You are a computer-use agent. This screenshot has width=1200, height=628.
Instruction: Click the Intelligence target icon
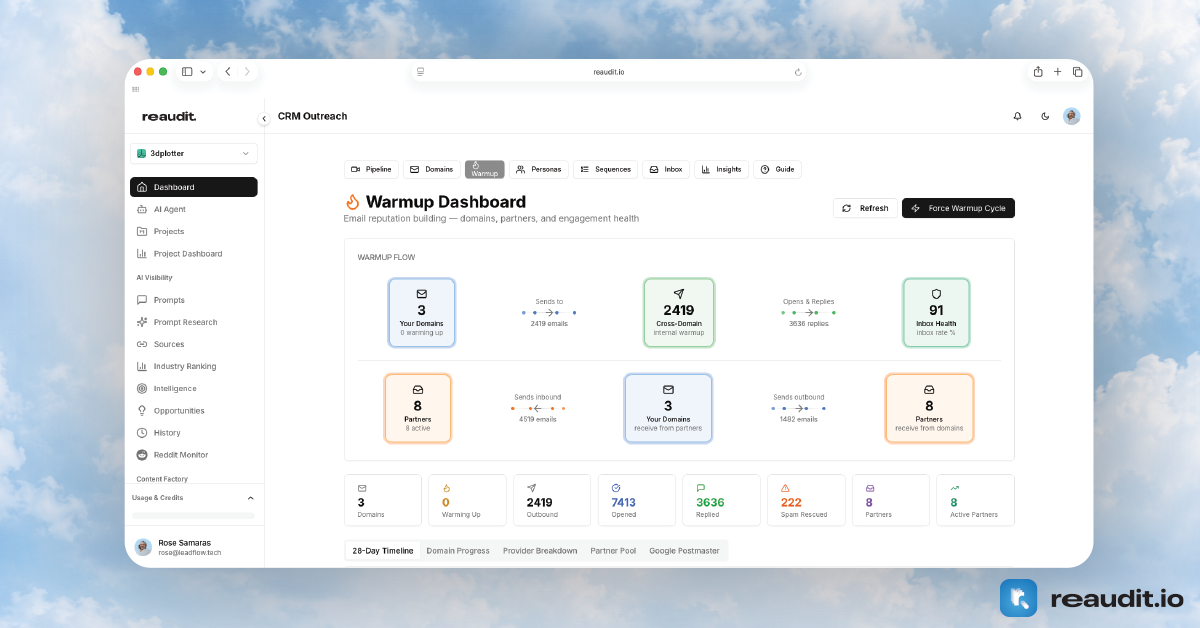coord(142,388)
